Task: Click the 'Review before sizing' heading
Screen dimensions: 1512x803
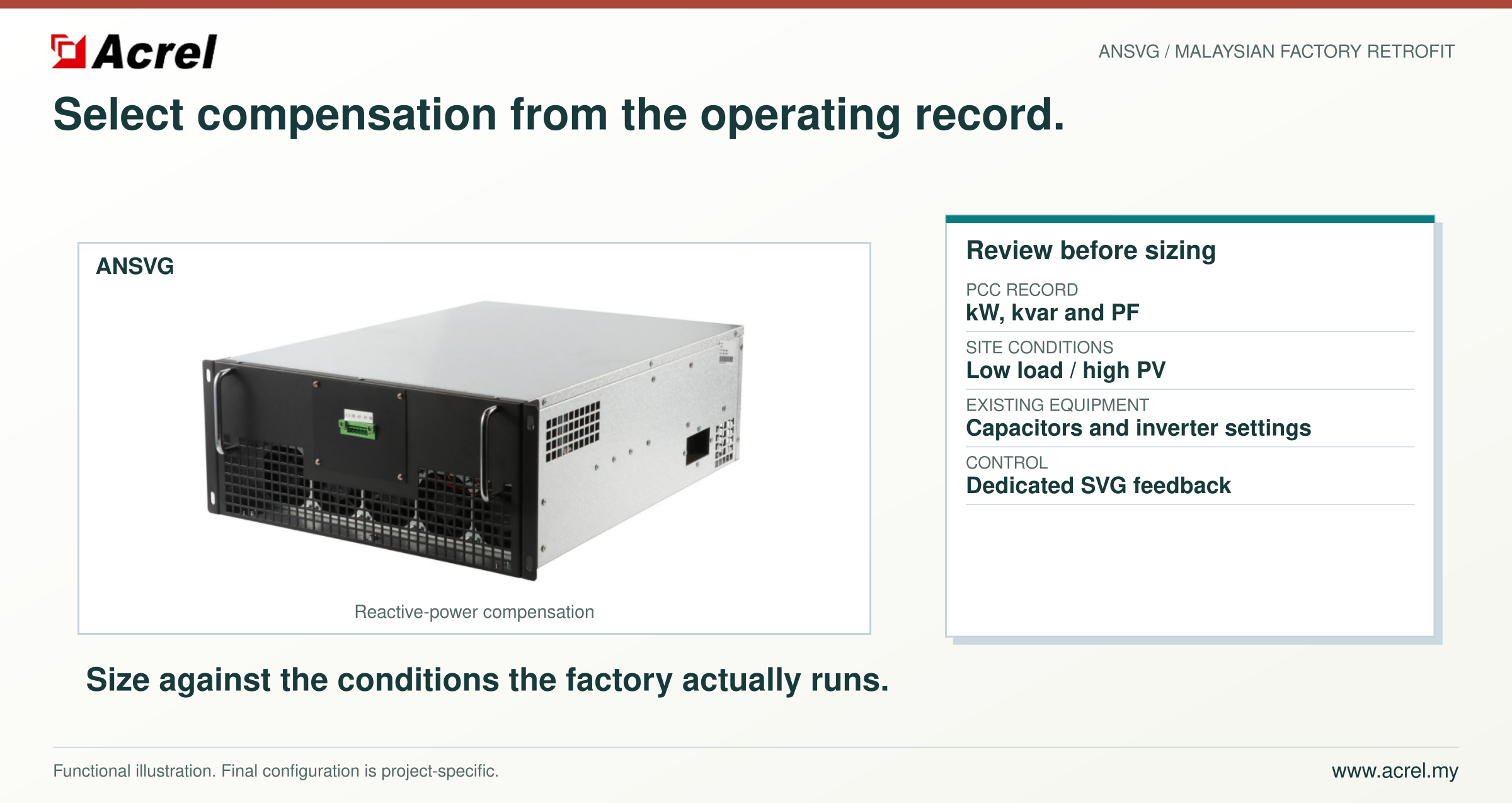Action: click(x=1091, y=250)
